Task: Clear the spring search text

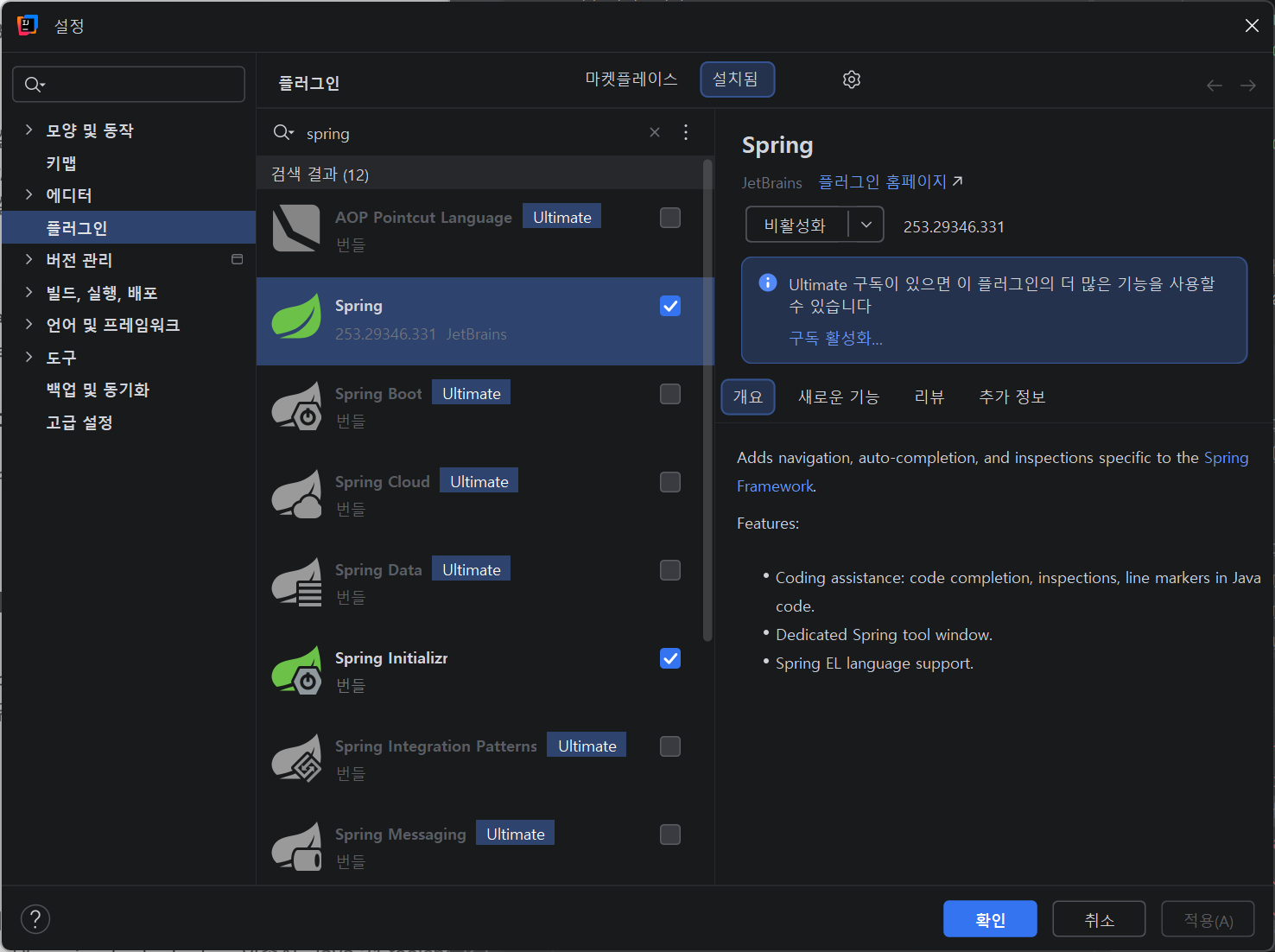Action: point(654,132)
